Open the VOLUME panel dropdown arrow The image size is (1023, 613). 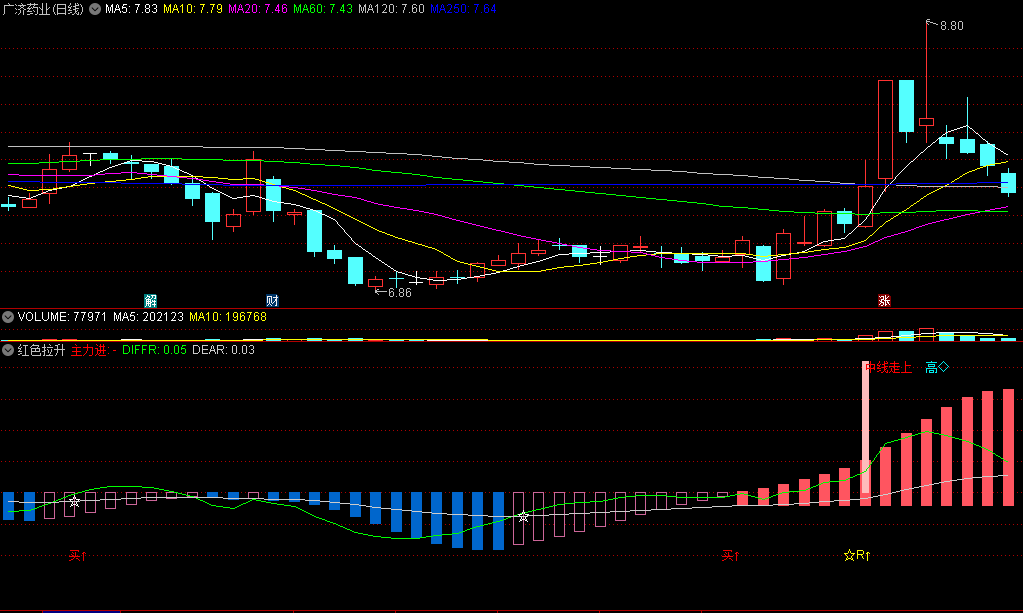tap(8, 317)
